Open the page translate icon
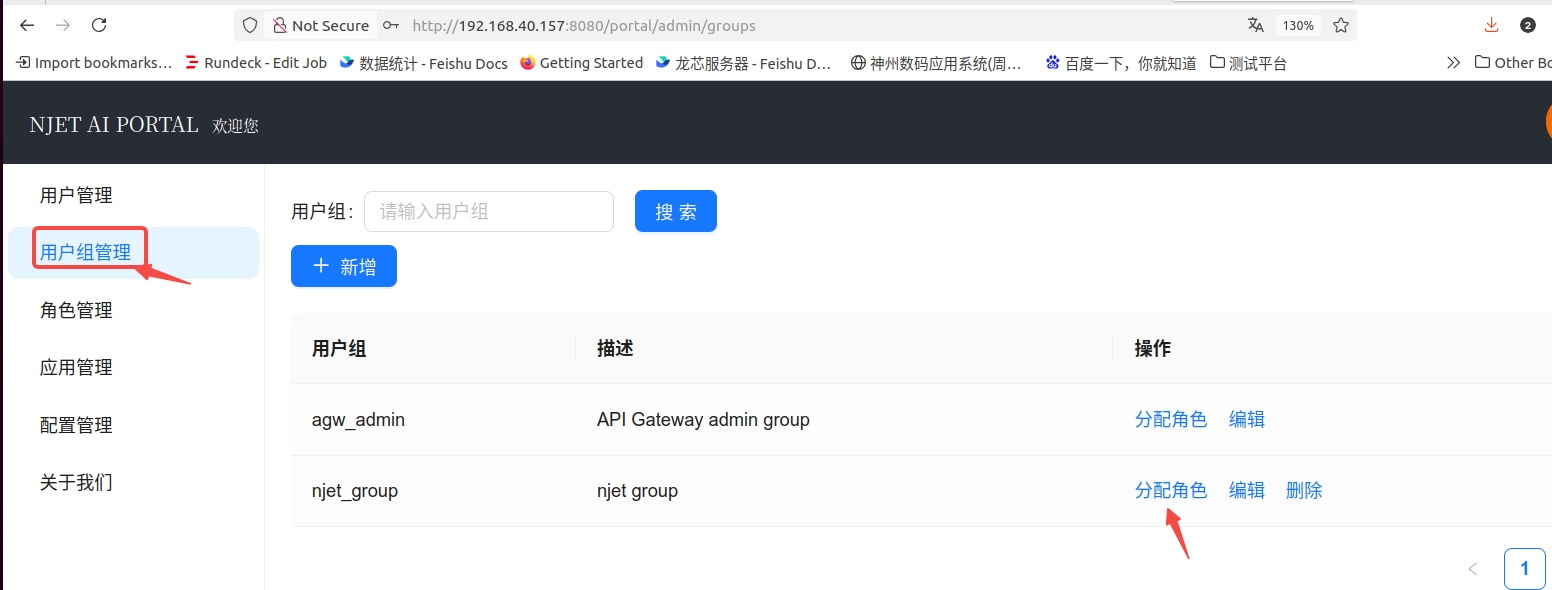 [1255, 25]
